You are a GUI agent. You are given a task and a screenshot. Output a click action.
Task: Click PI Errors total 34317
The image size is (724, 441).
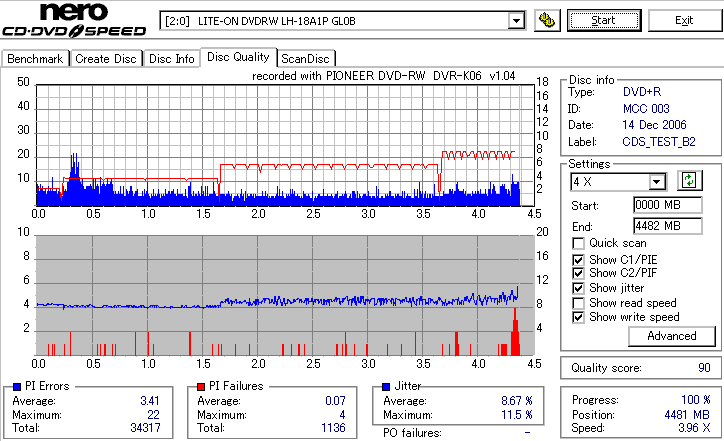coord(145,428)
